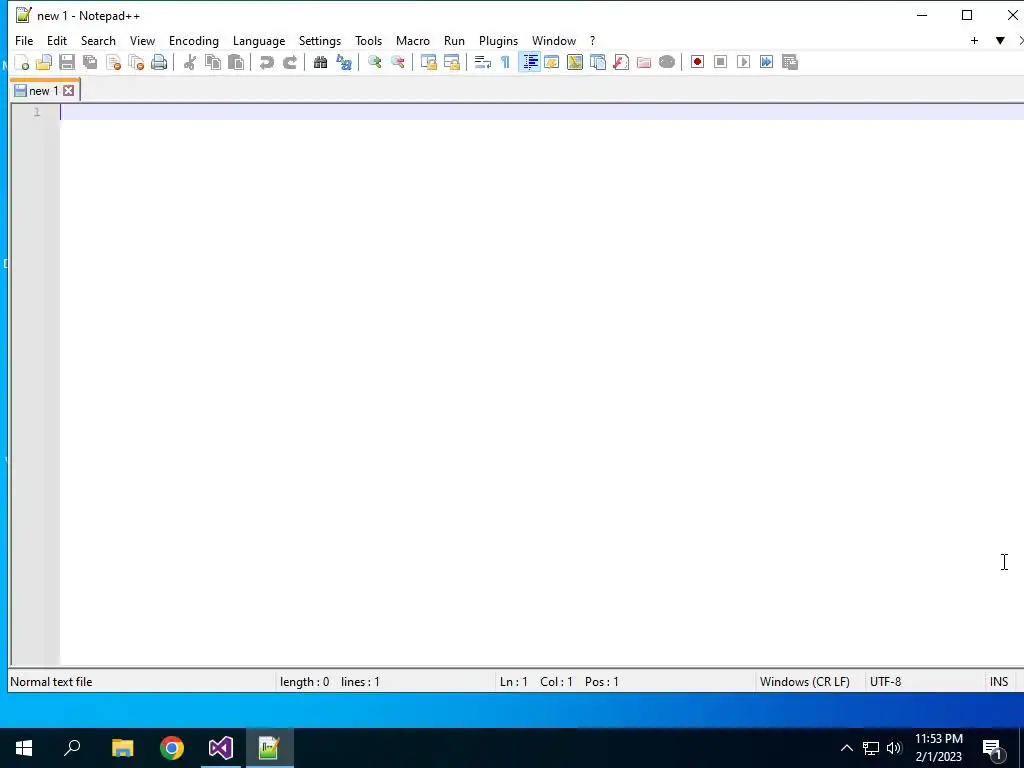1024x768 pixels.
Task: Open the Windows Start menu
Action: (x=24, y=748)
